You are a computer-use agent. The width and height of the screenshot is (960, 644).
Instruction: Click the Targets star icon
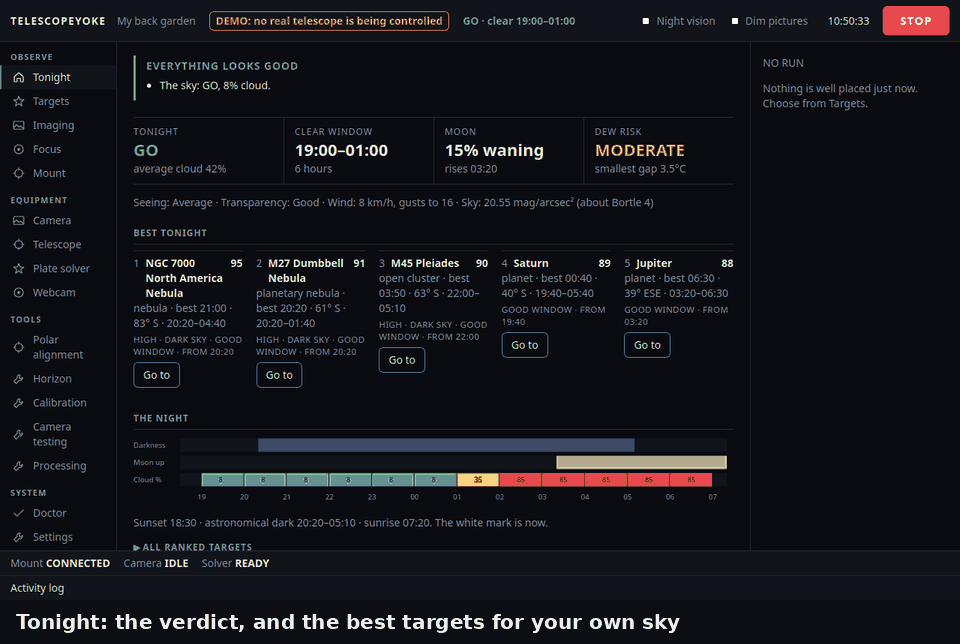tap(19, 101)
